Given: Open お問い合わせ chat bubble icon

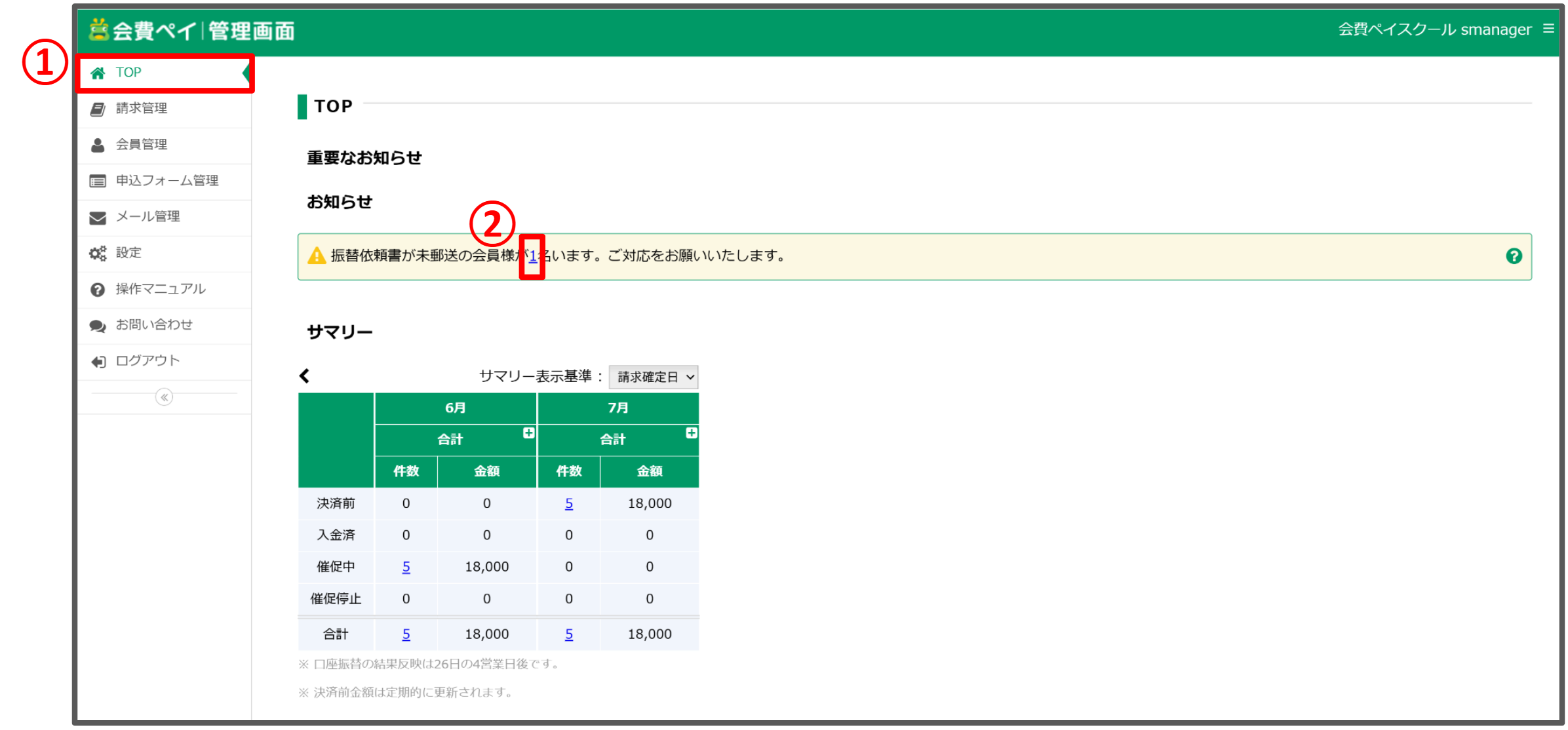Looking at the screenshot, I should pos(98,325).
